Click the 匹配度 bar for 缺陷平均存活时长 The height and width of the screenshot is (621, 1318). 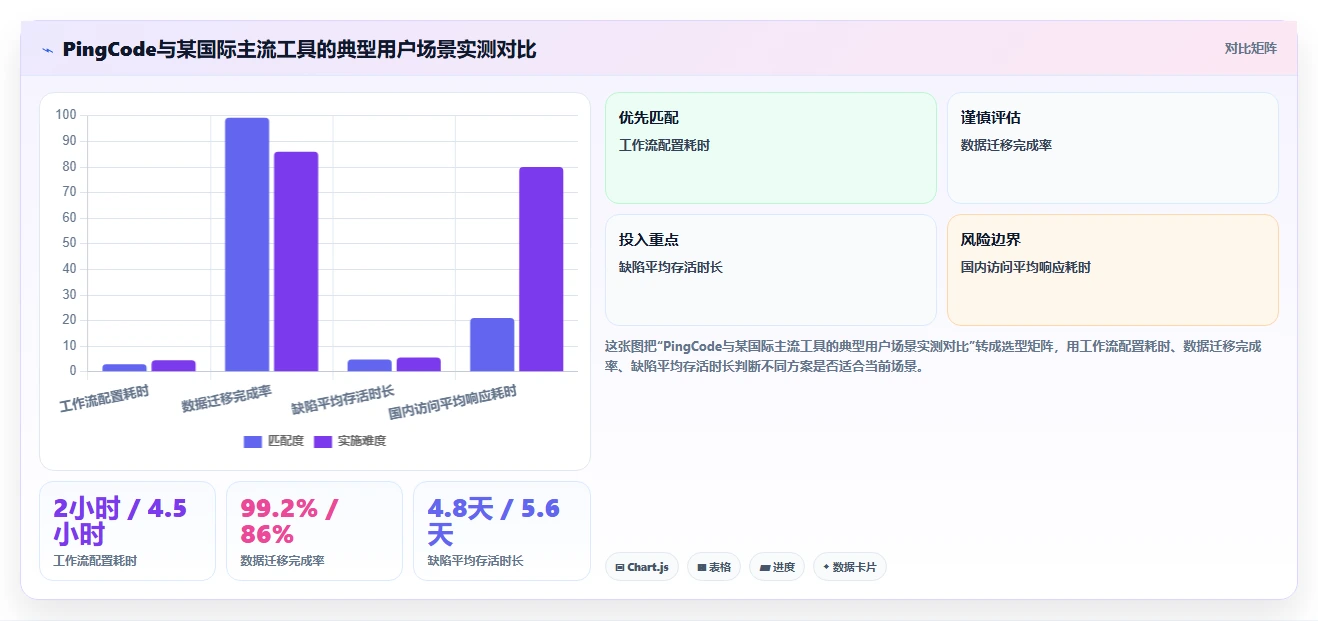pyautogui.click(x=370, y=365)
